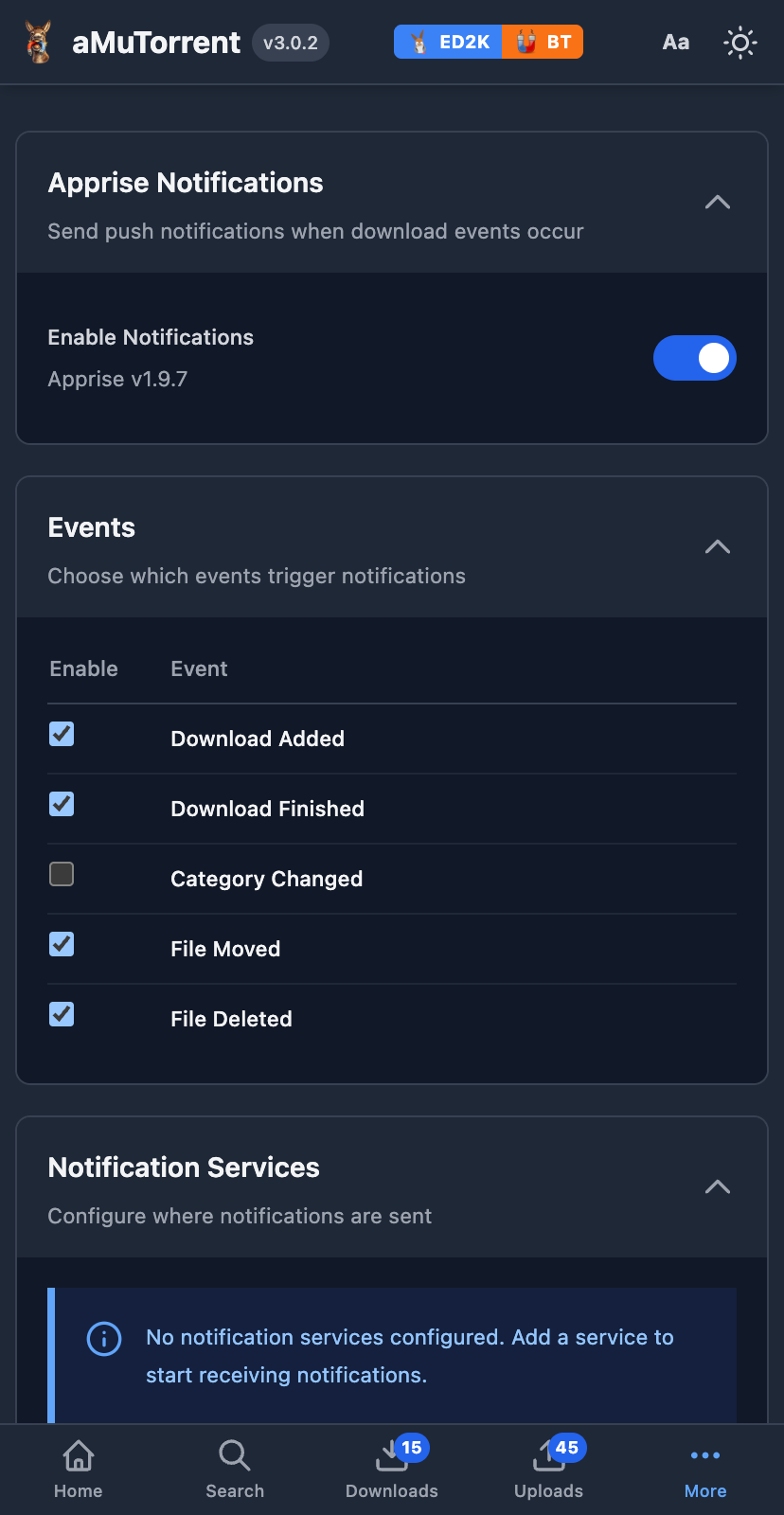Viewport: 784px width, 1515px height.
Task: Click the Event column header
Action: click(x=199, y=668)
